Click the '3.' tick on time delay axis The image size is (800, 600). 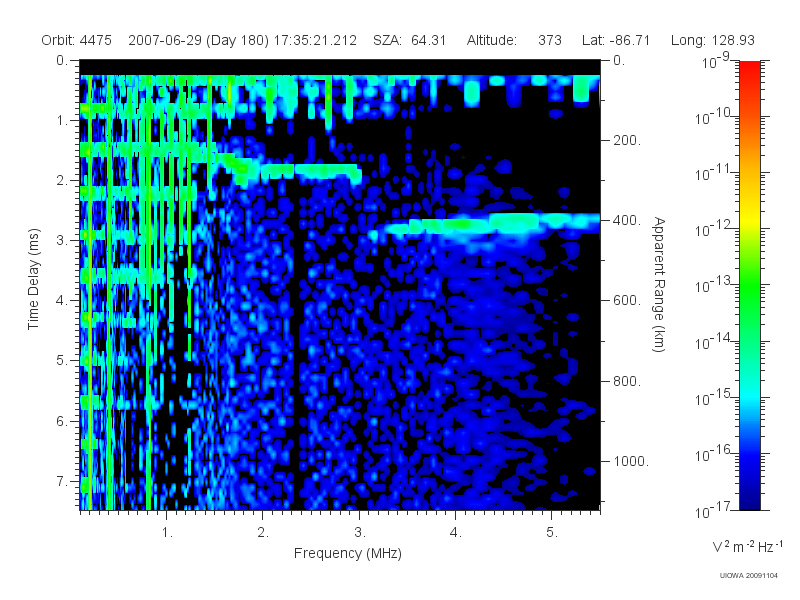point(62,240)
